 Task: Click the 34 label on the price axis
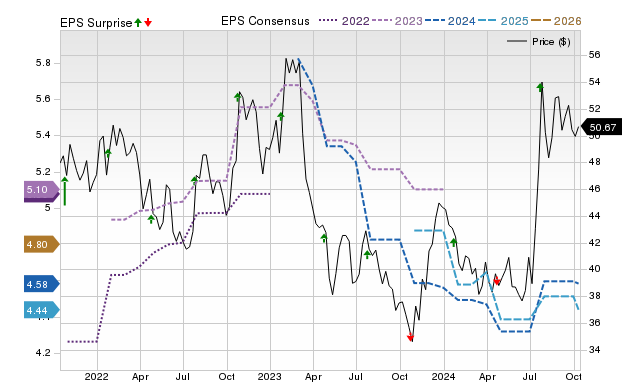(x=594, y=350)
